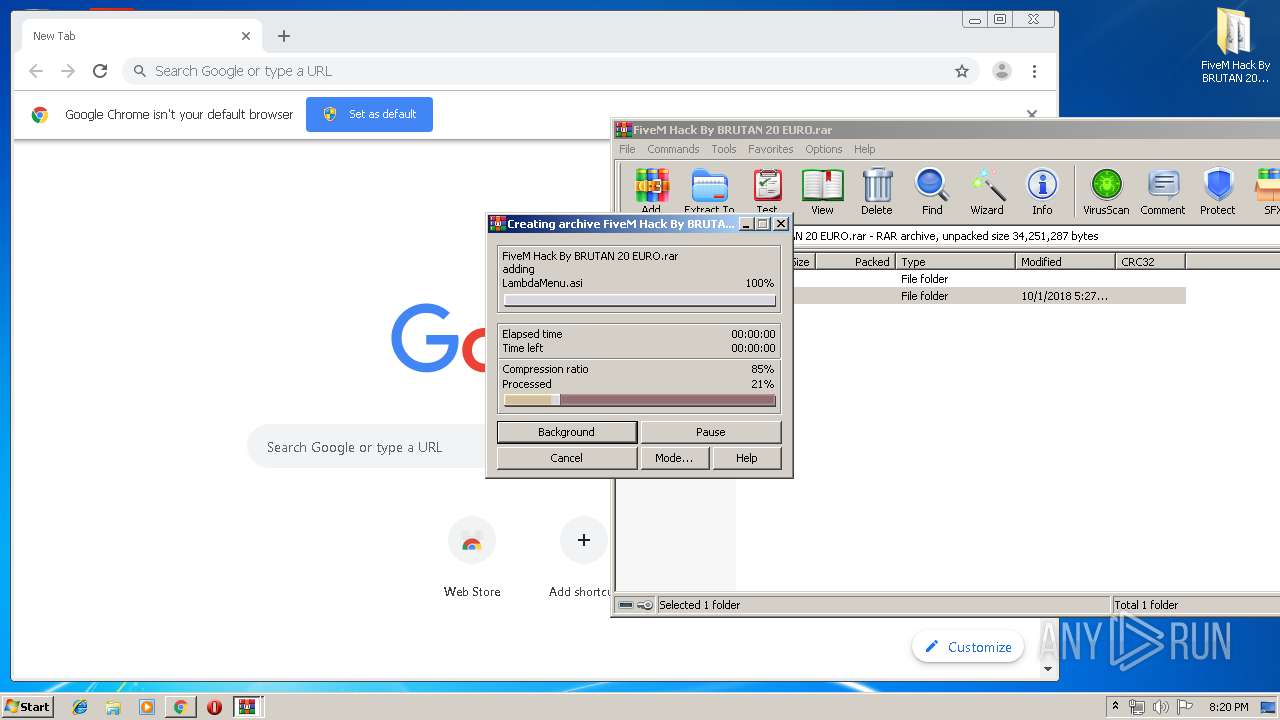Reload the Chrome page
This screenshot has height=720, width=1280.
[100, 71]
